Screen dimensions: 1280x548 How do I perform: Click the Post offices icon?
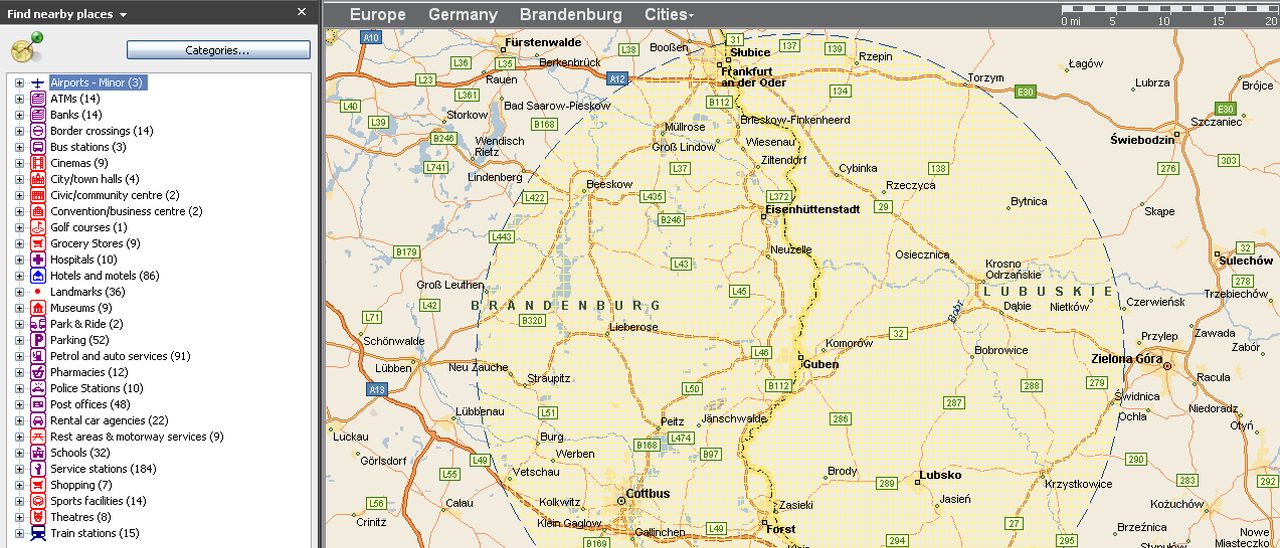click(x=38, y=404)
